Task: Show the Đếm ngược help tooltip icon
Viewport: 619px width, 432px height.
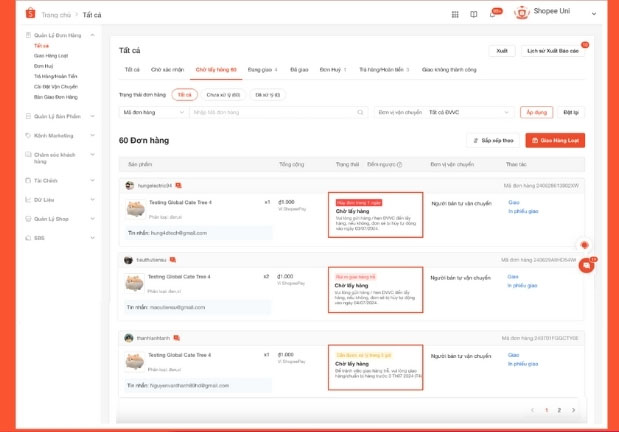Action: (x=400, y=165)
